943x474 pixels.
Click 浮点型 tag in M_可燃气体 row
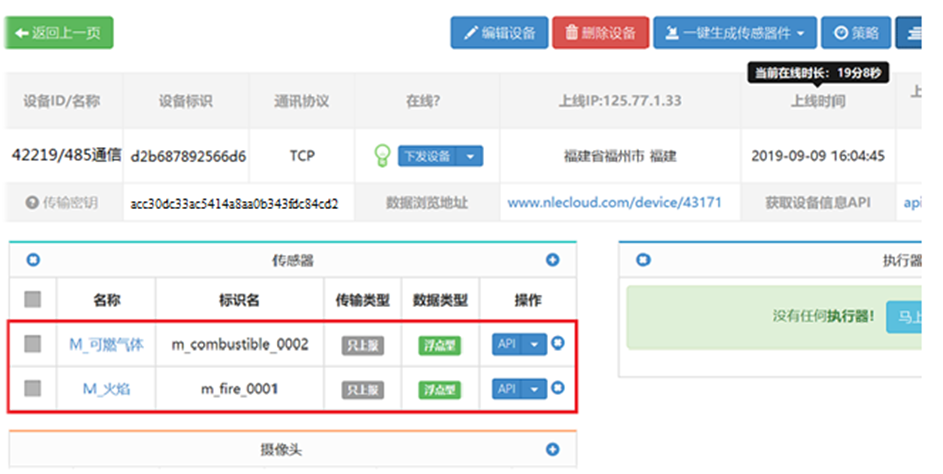440,345
